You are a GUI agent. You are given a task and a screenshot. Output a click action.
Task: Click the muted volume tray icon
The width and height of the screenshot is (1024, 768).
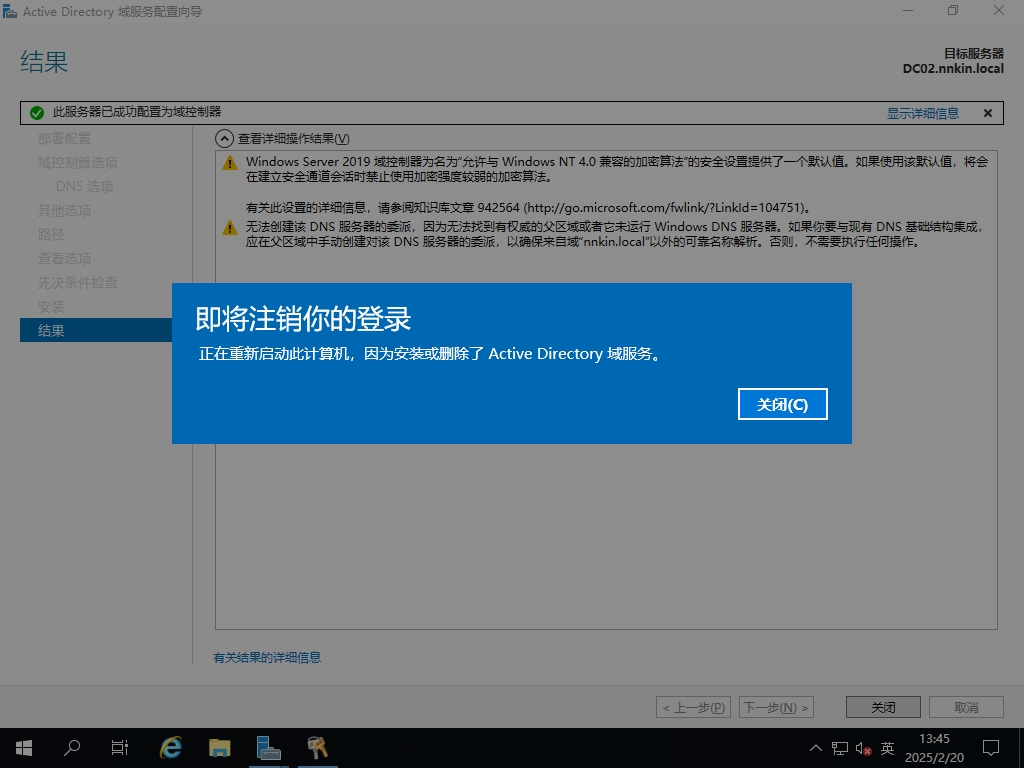[863, 748]
